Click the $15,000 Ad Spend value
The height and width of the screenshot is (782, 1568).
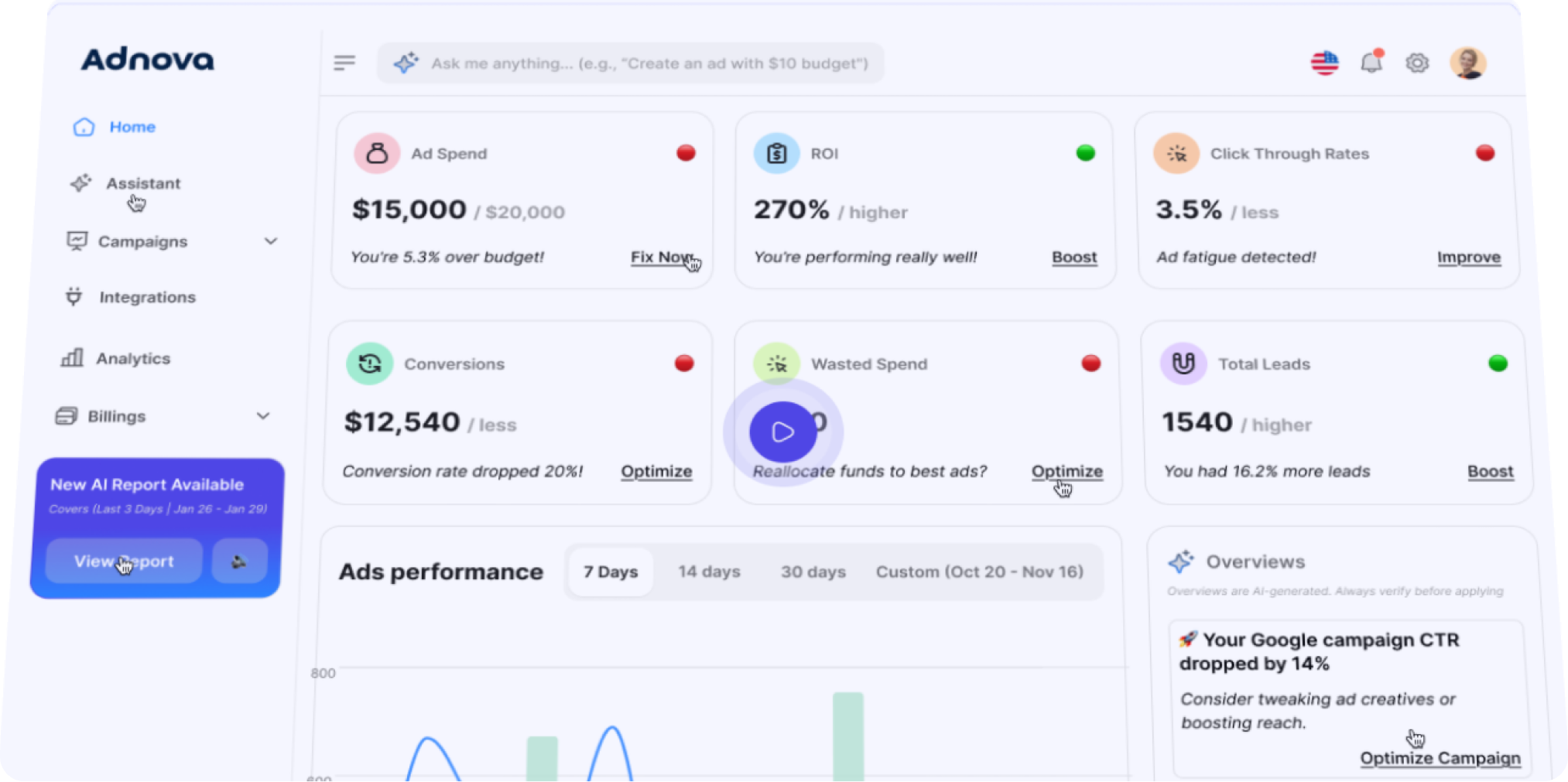click(409, 210)
